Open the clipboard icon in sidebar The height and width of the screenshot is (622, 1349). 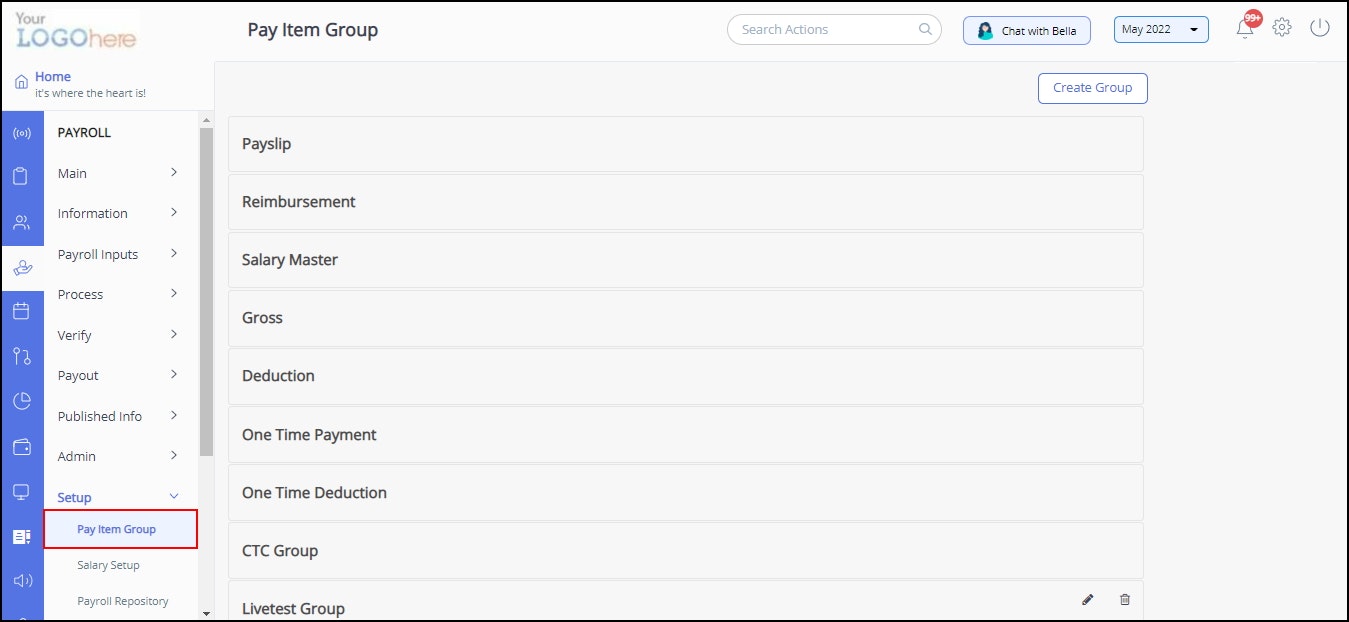tap(22, 178)
